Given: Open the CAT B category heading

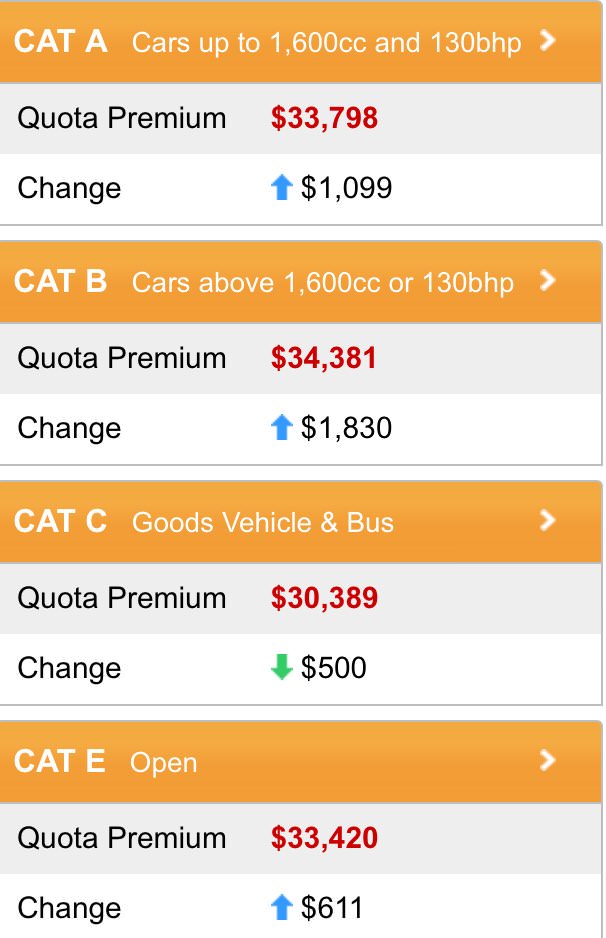Looking at the screenshot, I should 61,282.
